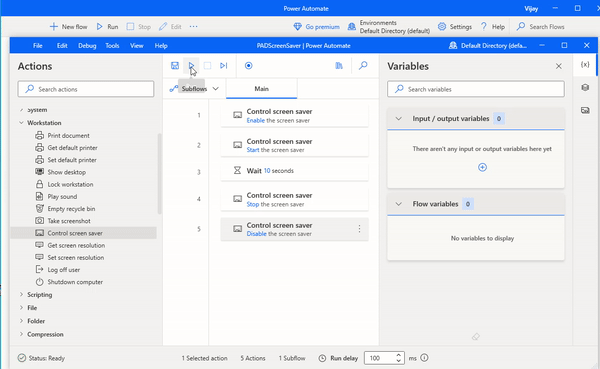The width and height of the screenshot is (600, 369).
Task: Add an input or output variable with the plus icon
Action: (x=482, y=167)
